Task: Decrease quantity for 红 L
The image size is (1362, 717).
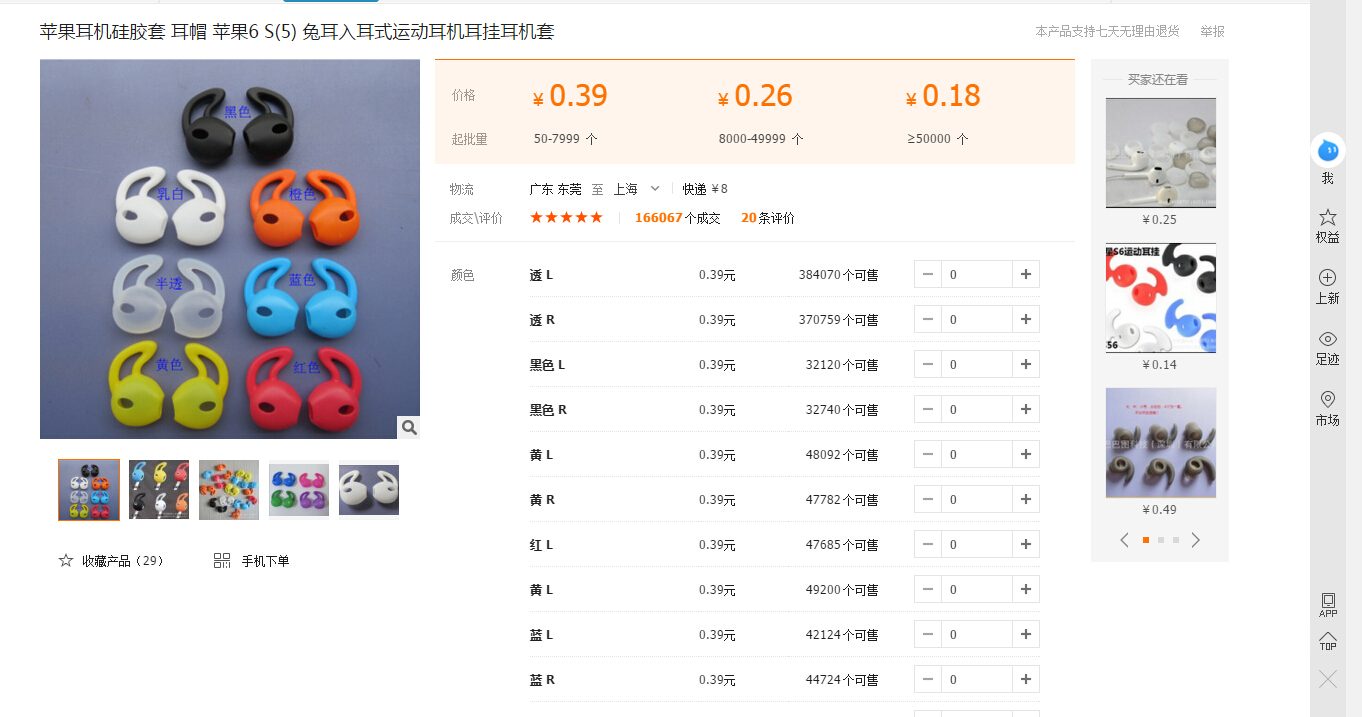Action: tap(928, 544)
